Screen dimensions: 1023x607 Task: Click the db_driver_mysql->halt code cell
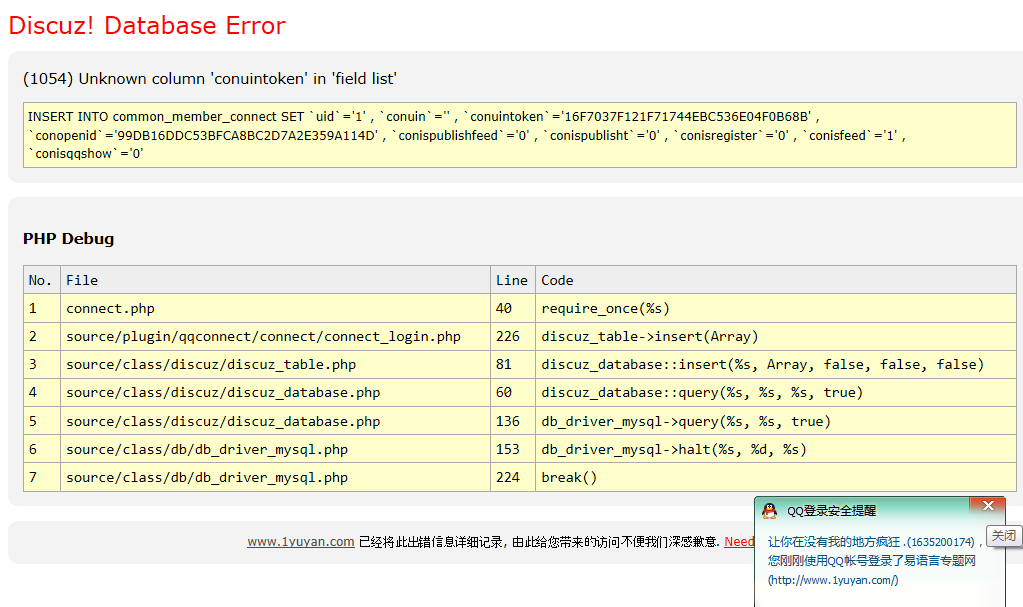(673, 450)
